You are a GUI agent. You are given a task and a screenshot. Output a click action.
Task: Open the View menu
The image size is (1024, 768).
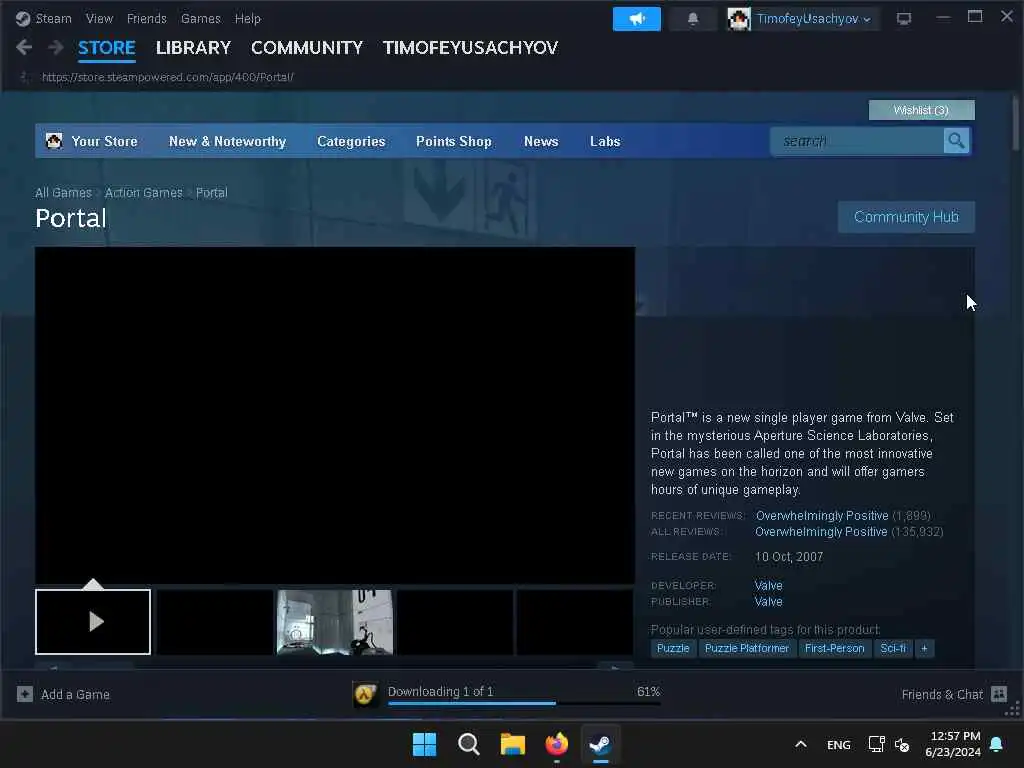click(99, 19)
